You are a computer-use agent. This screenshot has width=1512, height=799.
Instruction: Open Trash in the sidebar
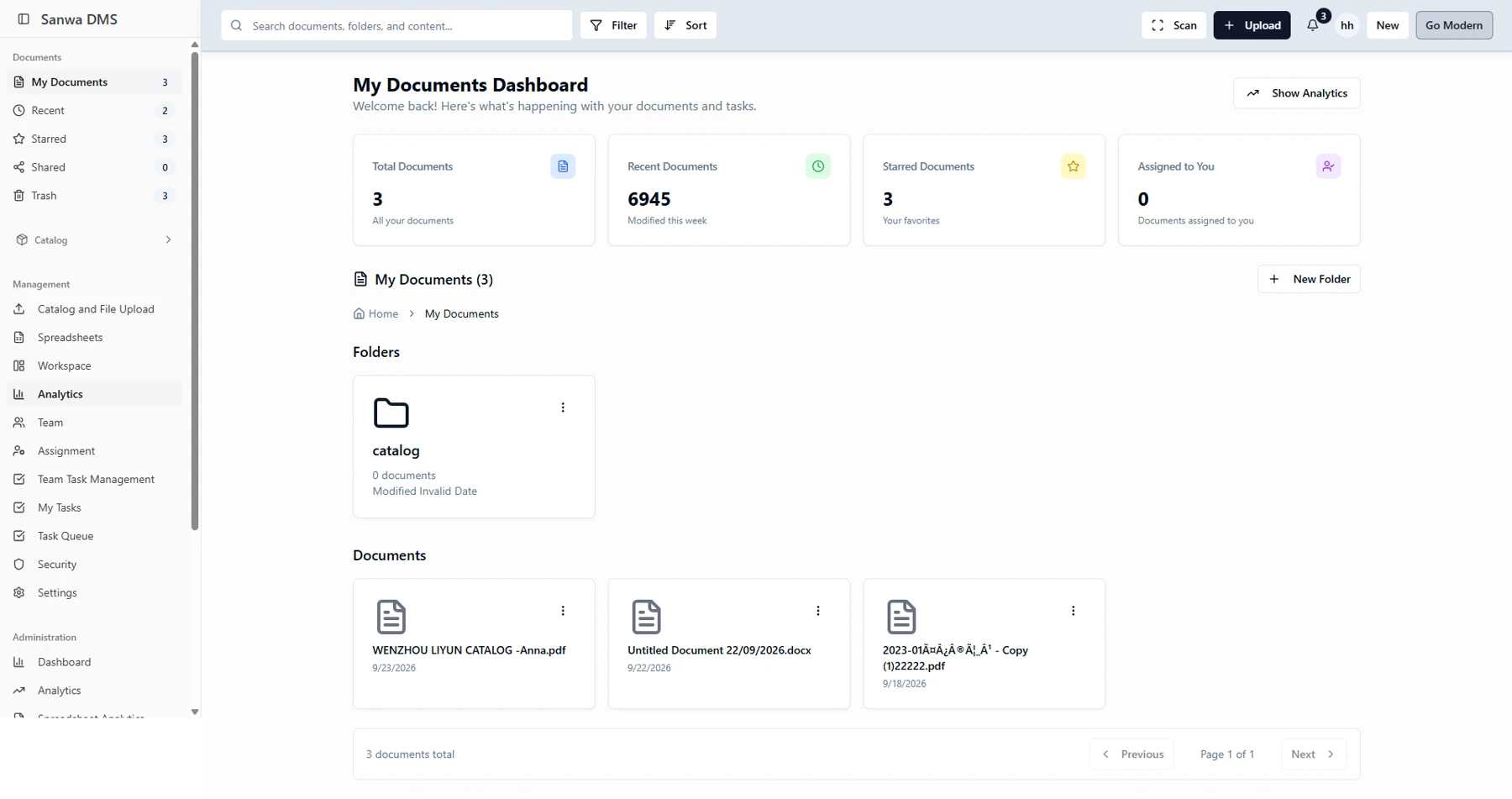point(94,196)
